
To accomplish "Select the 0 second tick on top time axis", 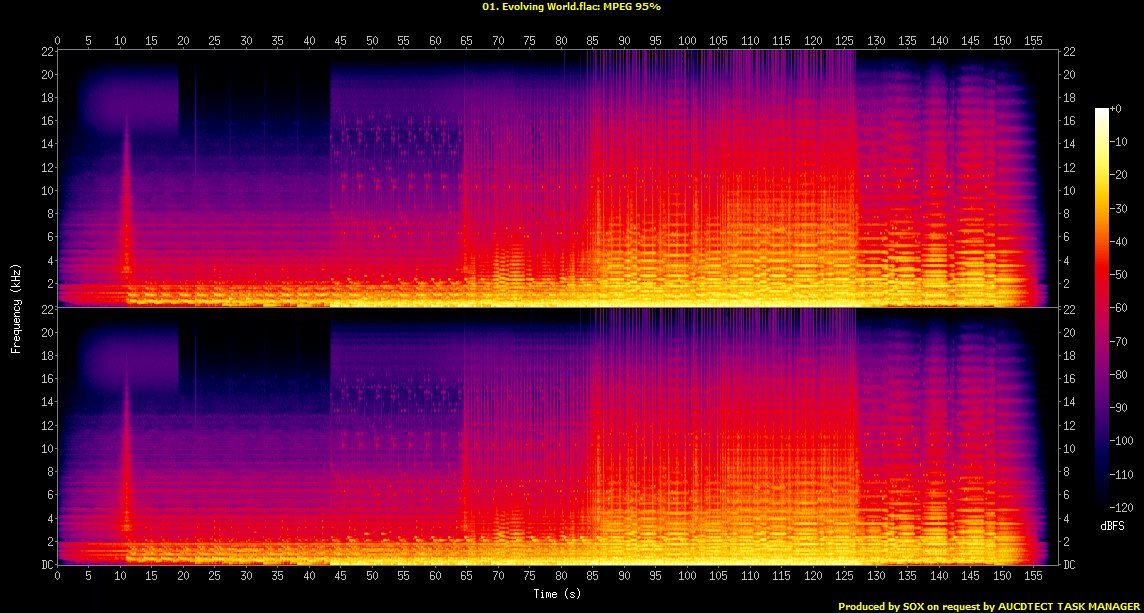I will pos(58,40).
